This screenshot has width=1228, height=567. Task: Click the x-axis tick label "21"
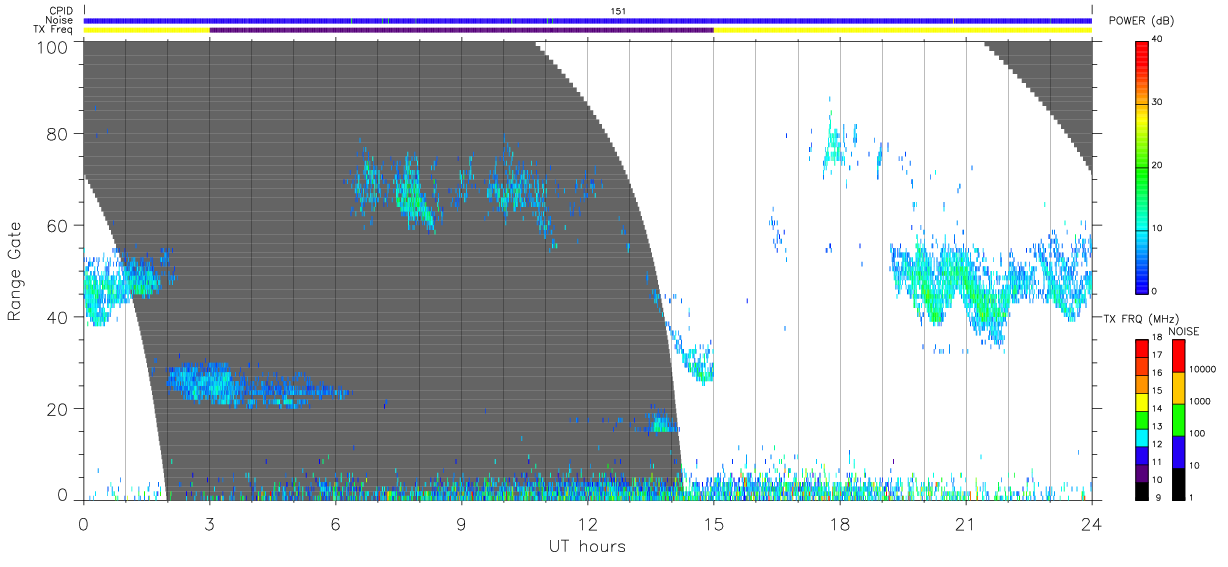tap(965, 524)
